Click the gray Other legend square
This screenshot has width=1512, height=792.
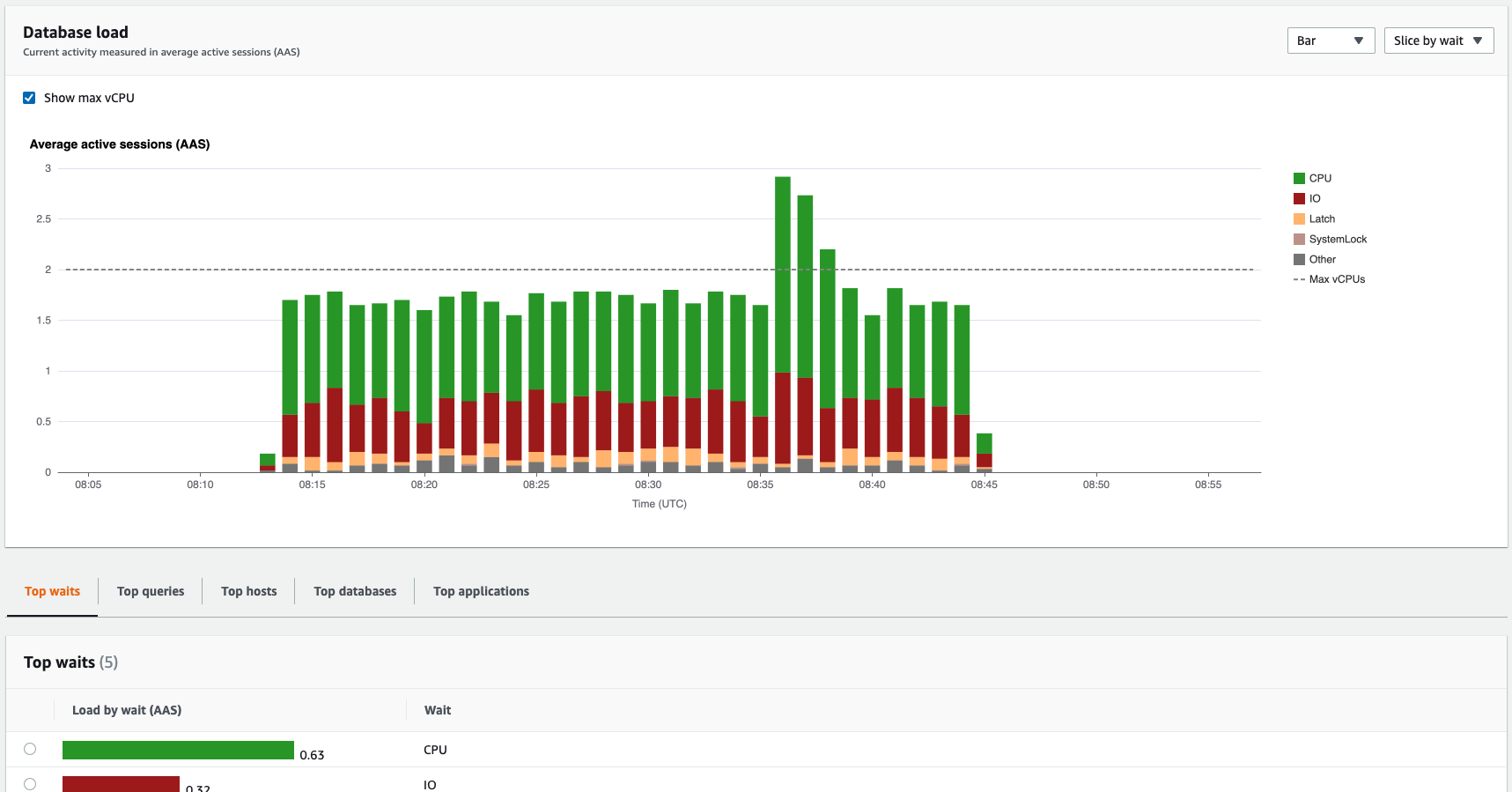point(1299,260)
